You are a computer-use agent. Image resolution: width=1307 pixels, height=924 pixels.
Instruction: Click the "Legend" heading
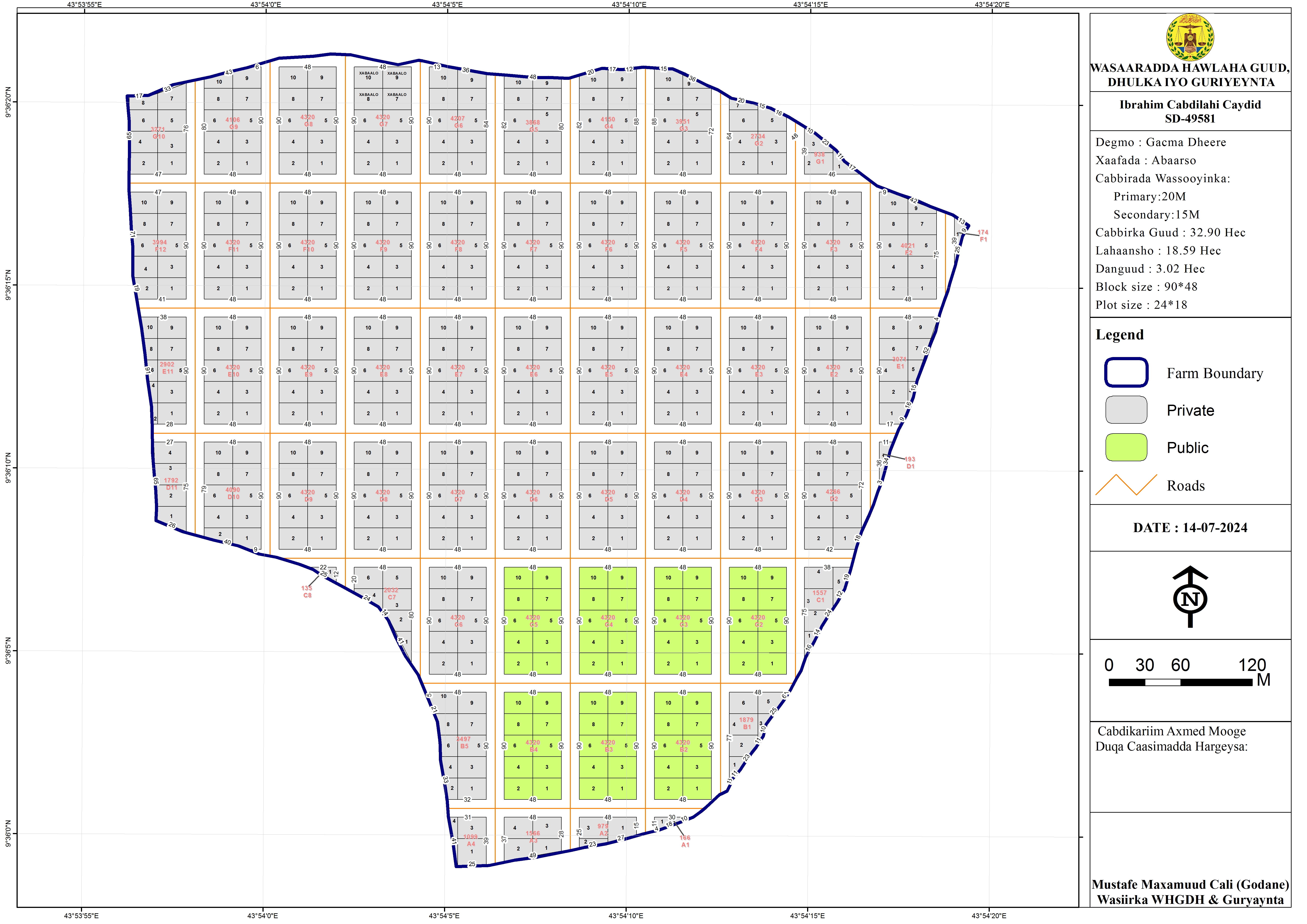(x=1119, y=335)
